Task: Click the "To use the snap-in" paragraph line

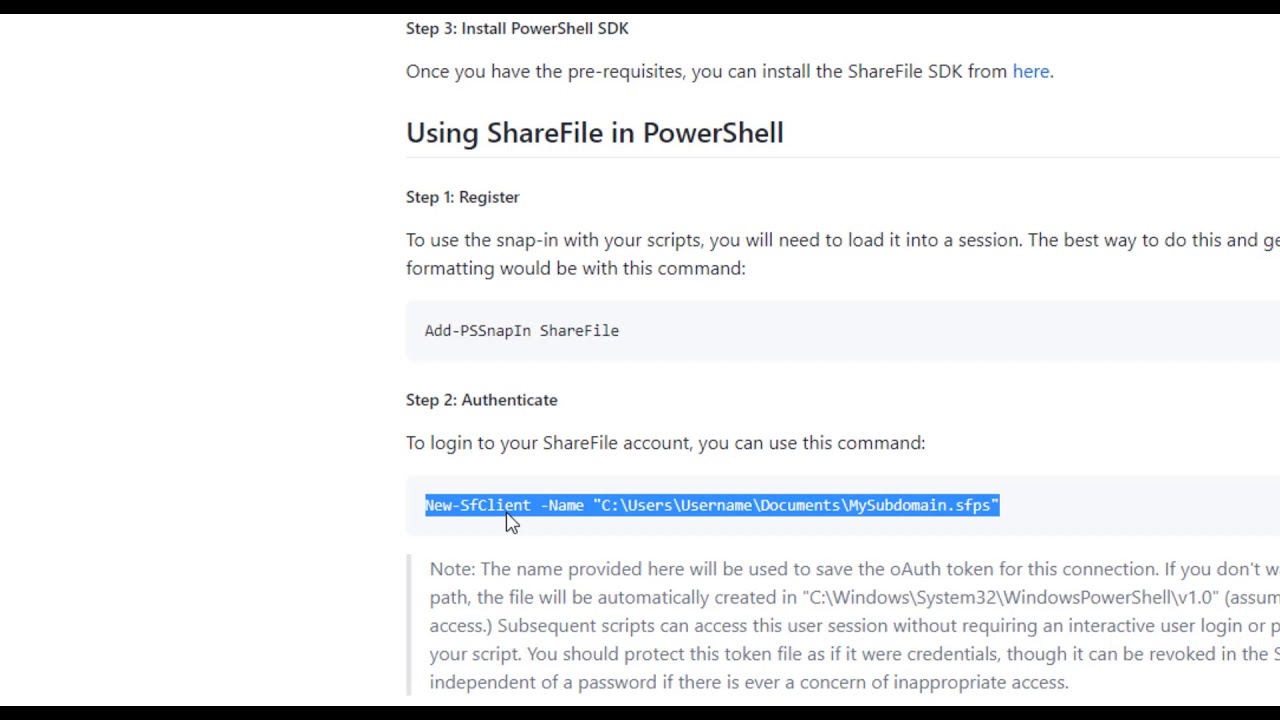Action: click(842, 240)
